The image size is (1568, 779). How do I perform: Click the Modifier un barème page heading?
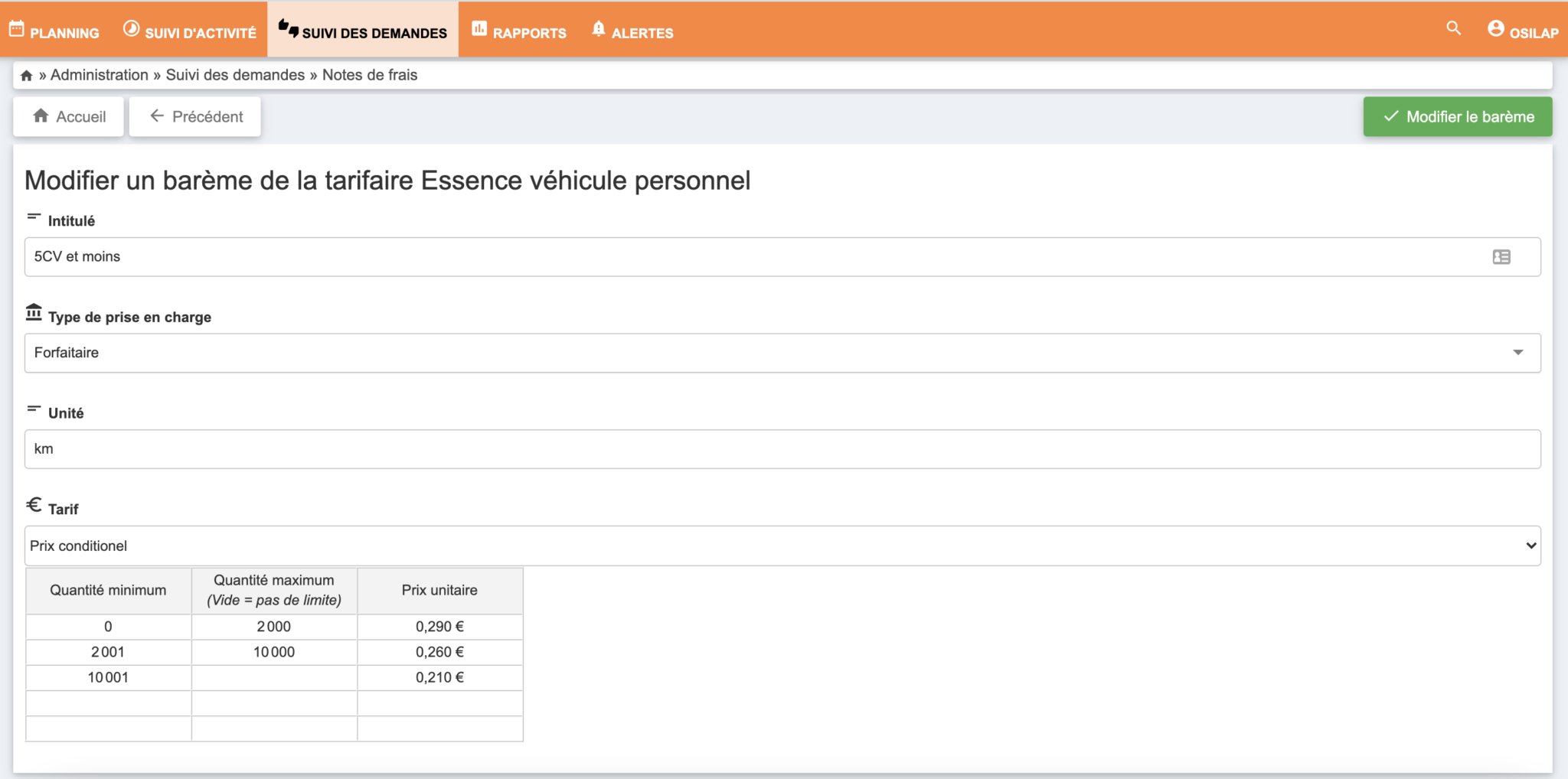point(387,181)
